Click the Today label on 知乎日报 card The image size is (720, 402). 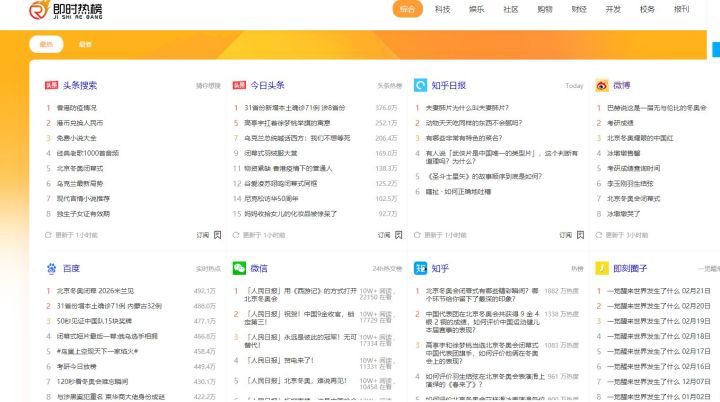coord(574,85)
